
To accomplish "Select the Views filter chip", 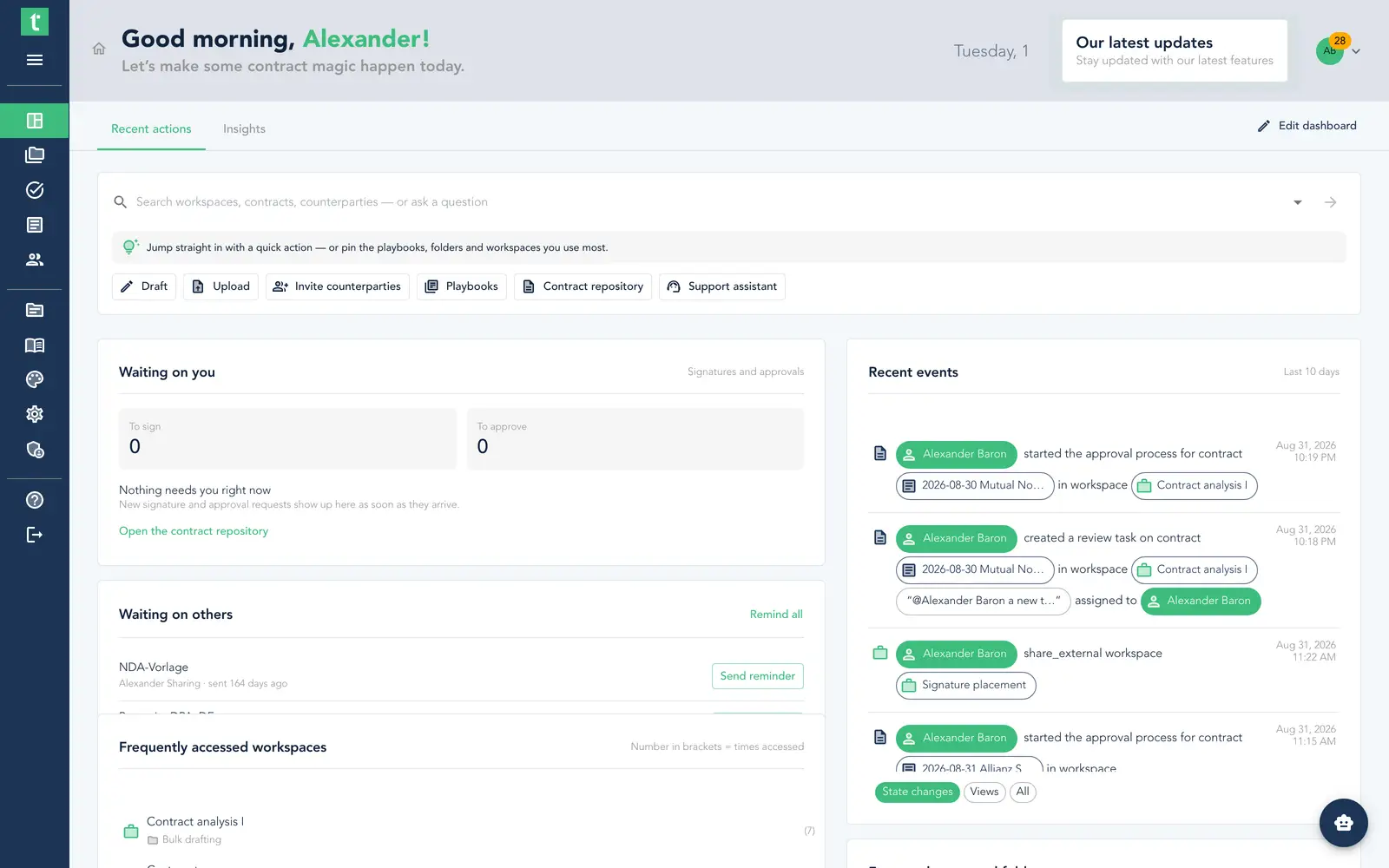I will tap(984, 792).
